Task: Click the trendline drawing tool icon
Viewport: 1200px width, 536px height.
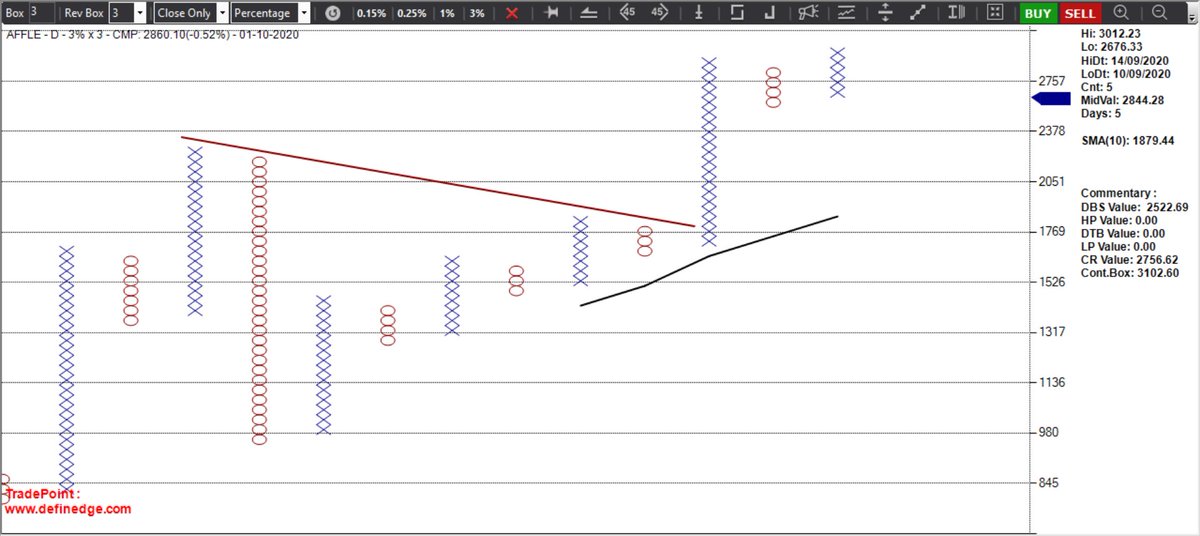Action: (x=589, y=13)
